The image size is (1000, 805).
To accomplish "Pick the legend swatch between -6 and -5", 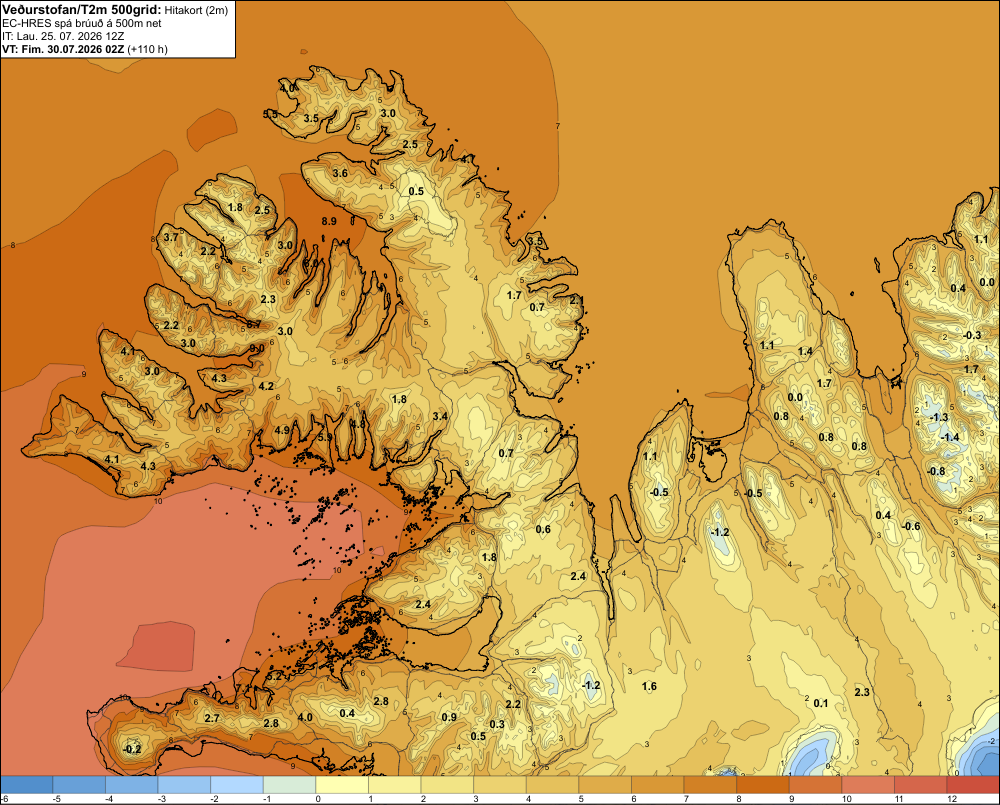I will pos(27,784).
